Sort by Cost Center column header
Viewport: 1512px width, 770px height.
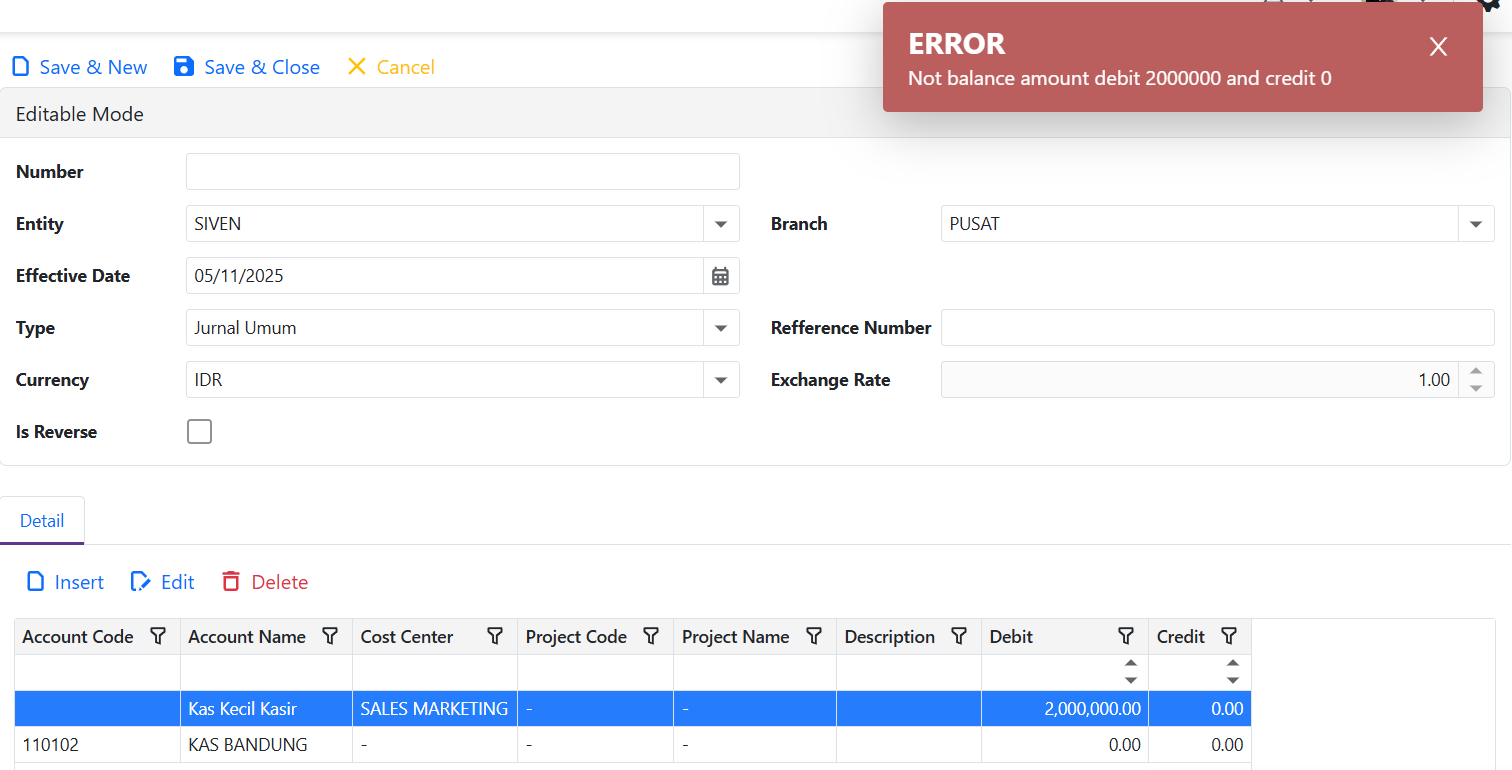coord(407,637)
